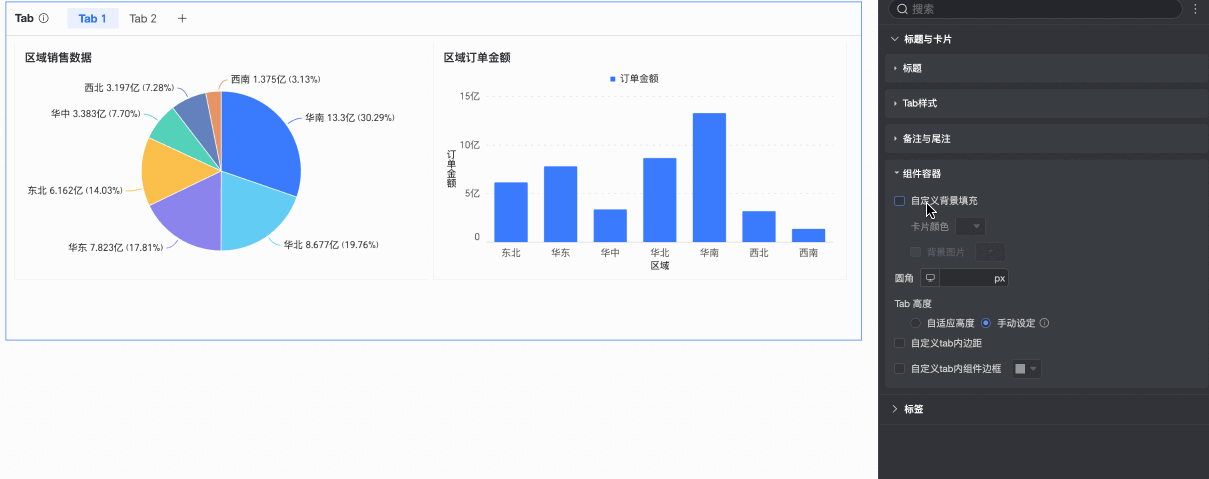
Task: Click the plus icon to add a tab
Action: point(182,19)
